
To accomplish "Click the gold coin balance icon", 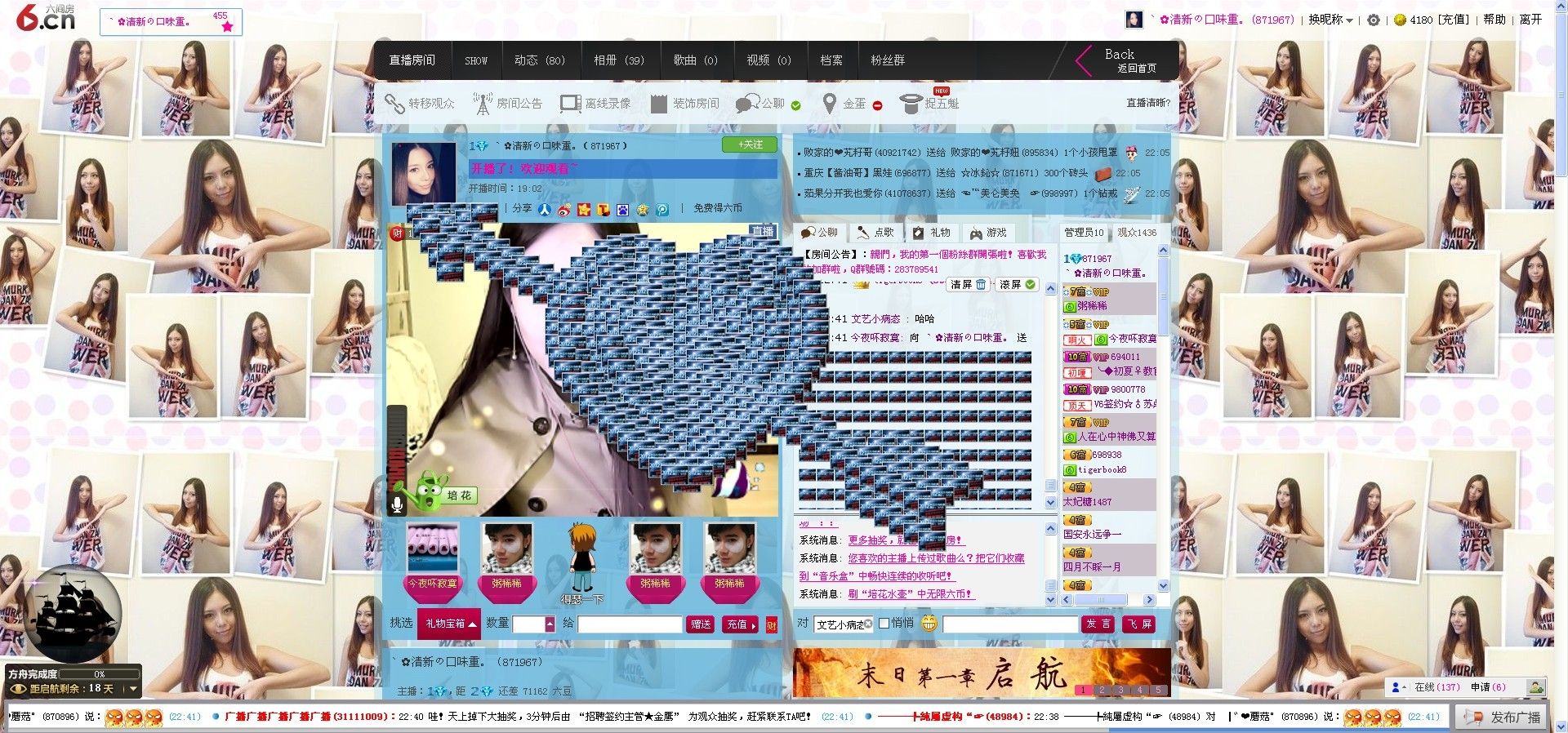I will coord(1400,20).
